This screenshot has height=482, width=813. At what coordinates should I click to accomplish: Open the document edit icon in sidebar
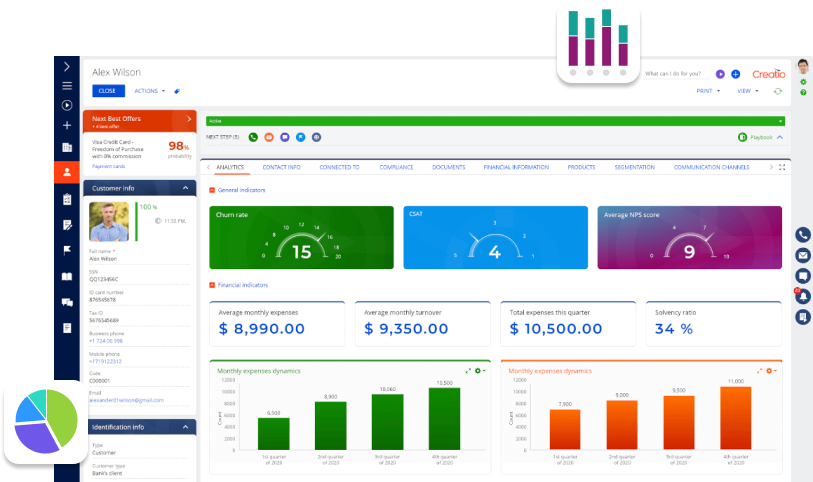(67, 225)
